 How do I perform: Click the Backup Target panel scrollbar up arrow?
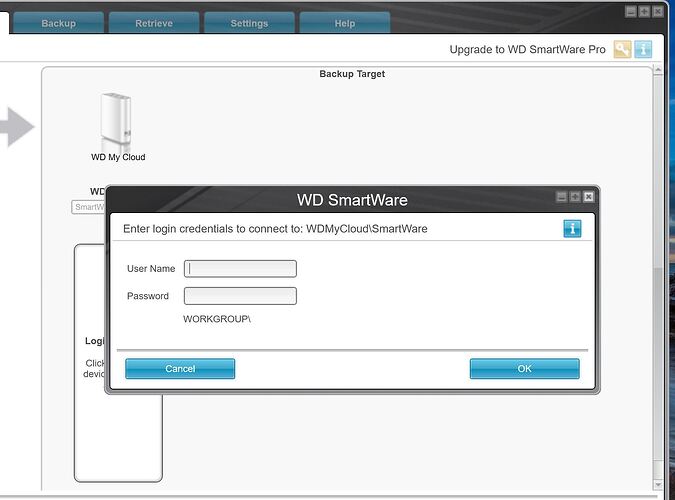coord(657,70)
